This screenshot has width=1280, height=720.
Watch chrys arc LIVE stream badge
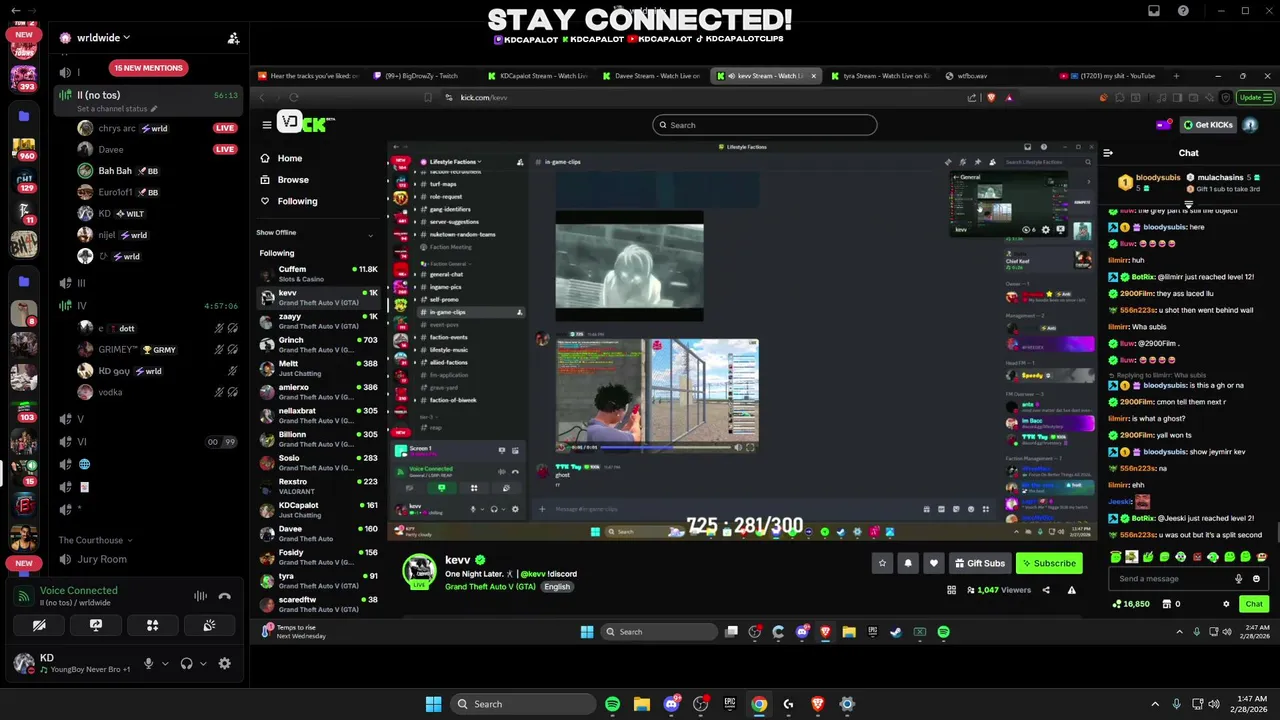[225, 128]
